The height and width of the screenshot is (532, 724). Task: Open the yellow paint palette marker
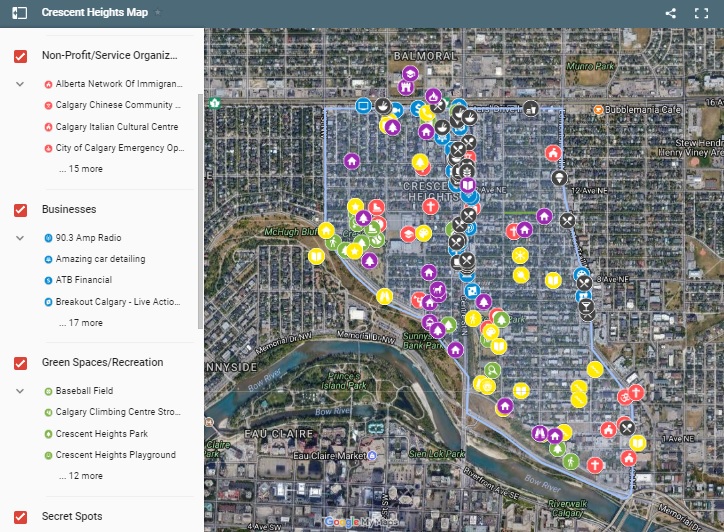[x=423, y=233]
